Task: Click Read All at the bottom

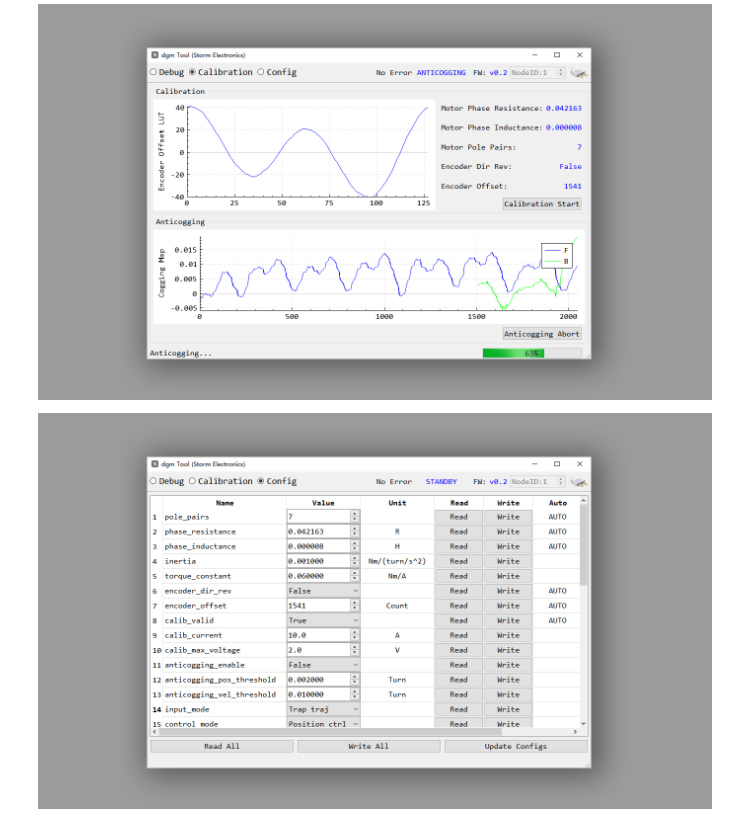Action: point(221,746)
